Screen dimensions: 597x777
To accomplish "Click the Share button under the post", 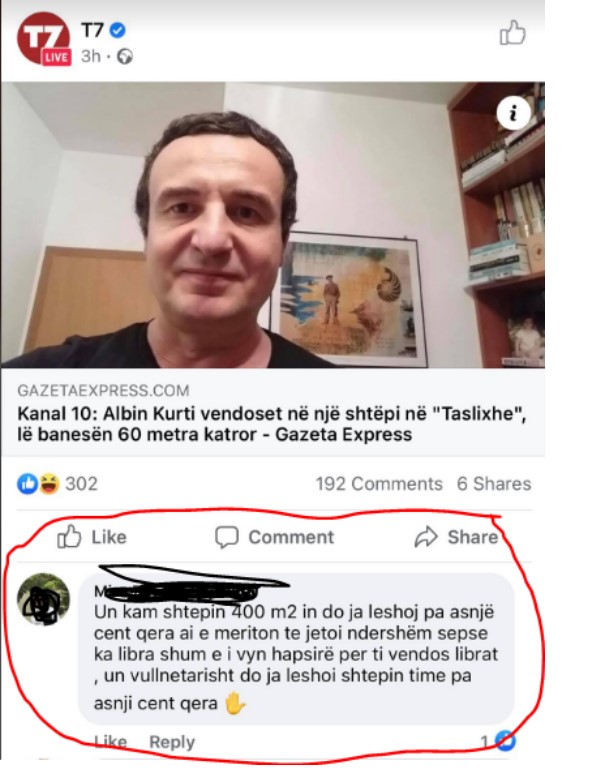I will coord(456,537).
